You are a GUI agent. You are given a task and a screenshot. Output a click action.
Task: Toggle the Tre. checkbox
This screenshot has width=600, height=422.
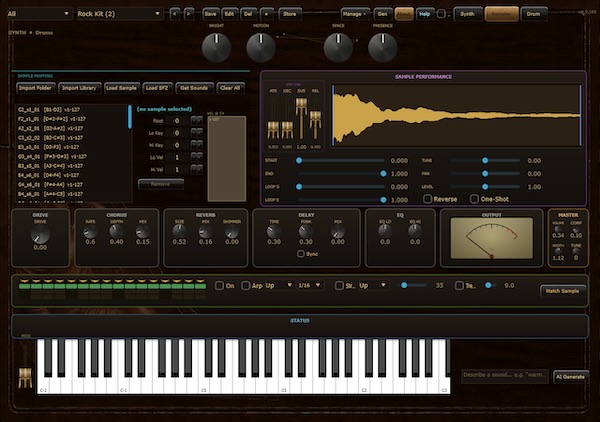[459, 286]
